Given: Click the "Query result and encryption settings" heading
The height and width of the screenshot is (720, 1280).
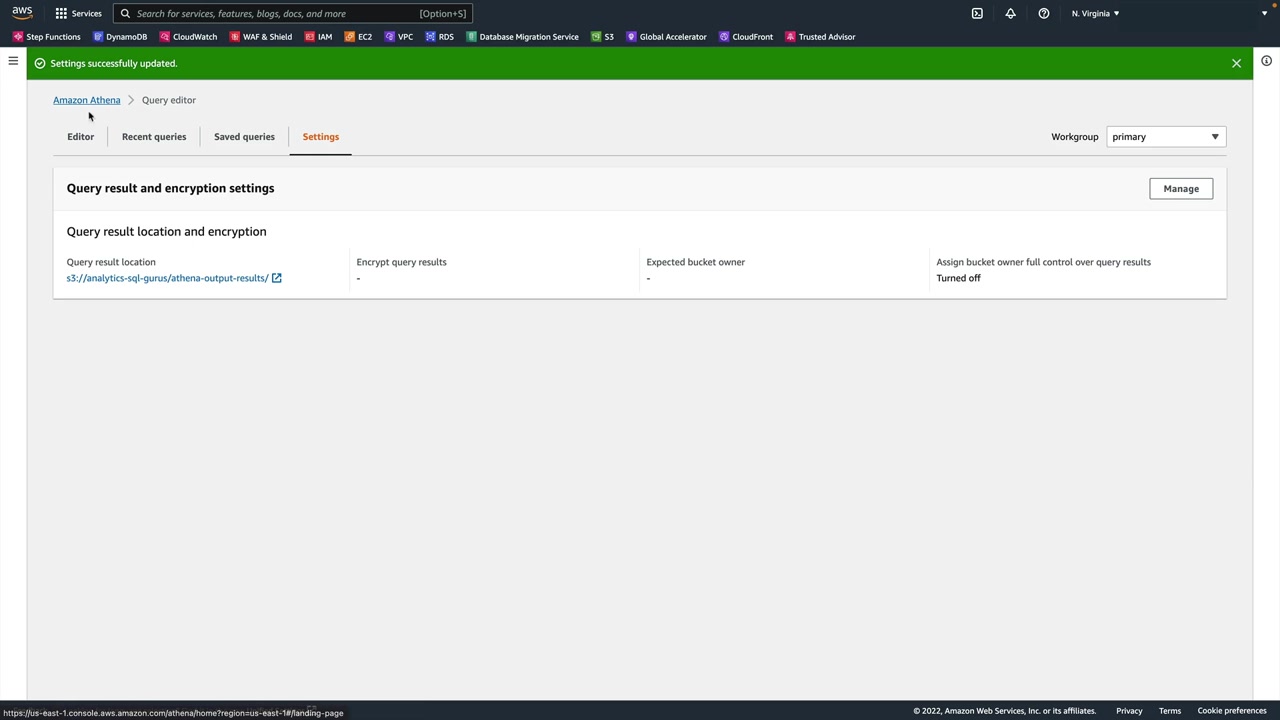Looking at the screenshot, I should pyautogui.click(x=171, y=188).
